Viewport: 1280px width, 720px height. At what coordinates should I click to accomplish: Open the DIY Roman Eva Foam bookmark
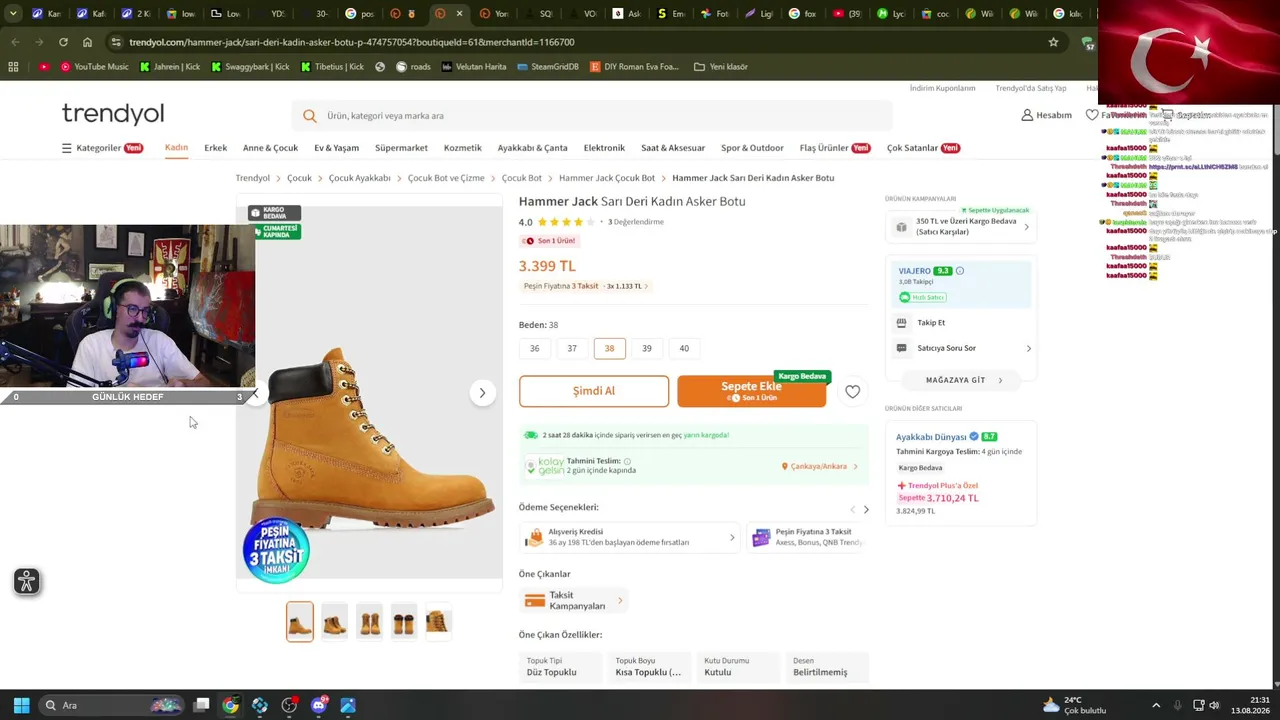[634, 67]
